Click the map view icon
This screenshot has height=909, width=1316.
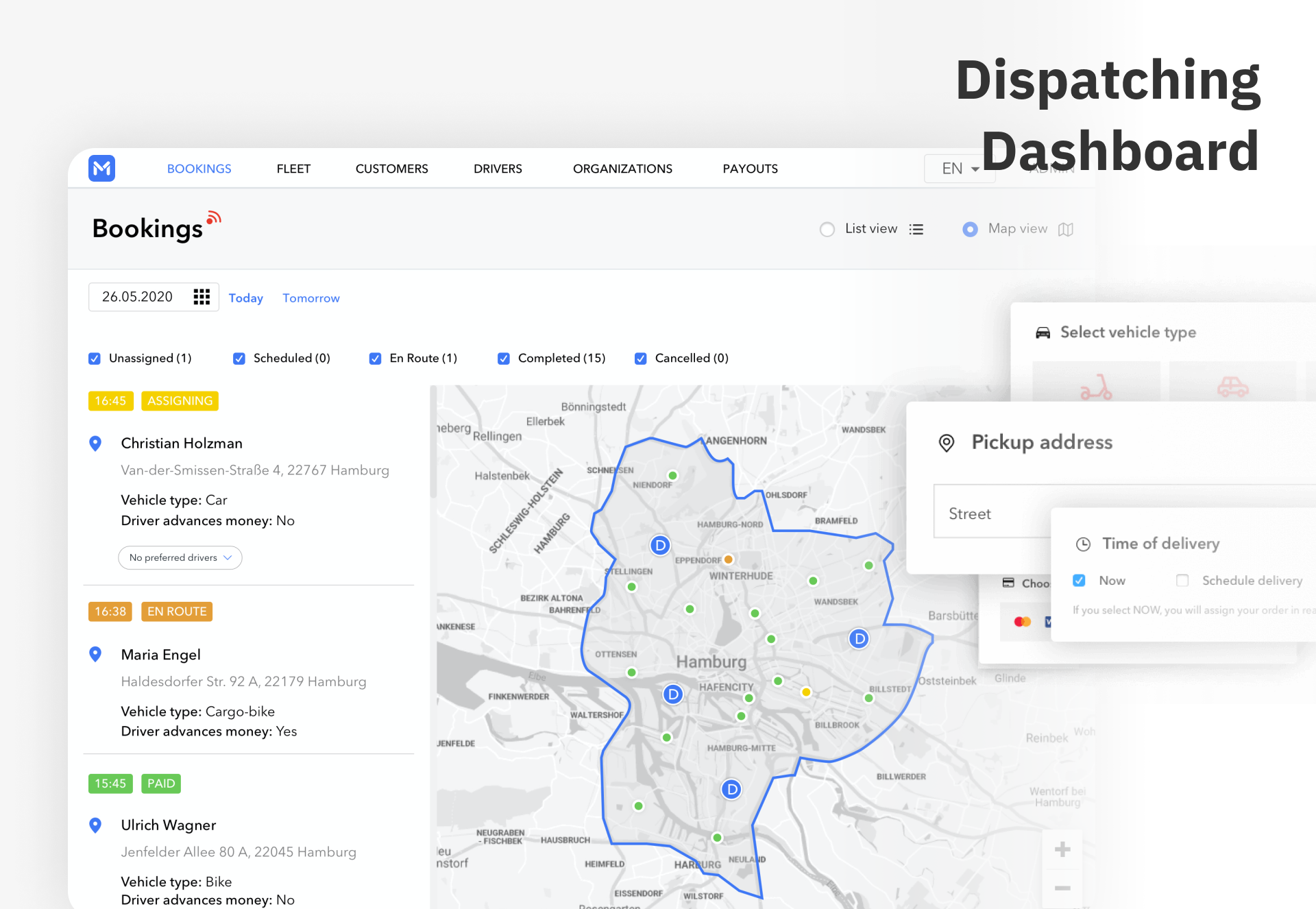pyautogui.click(x=1065, y=229)
